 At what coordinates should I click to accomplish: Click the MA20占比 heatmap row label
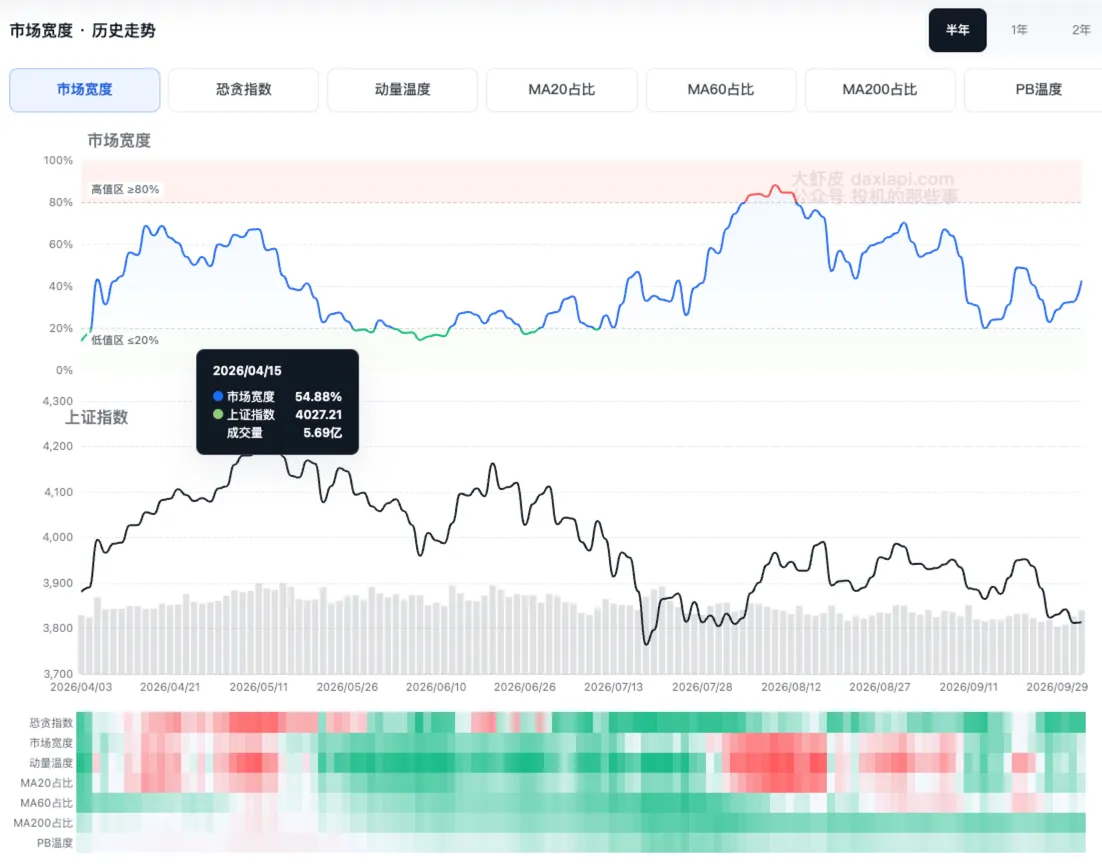(46, 783)
